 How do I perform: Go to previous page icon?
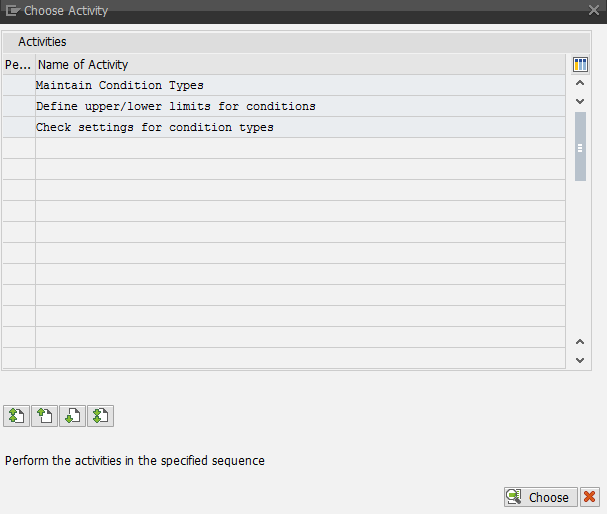point(45,416)
